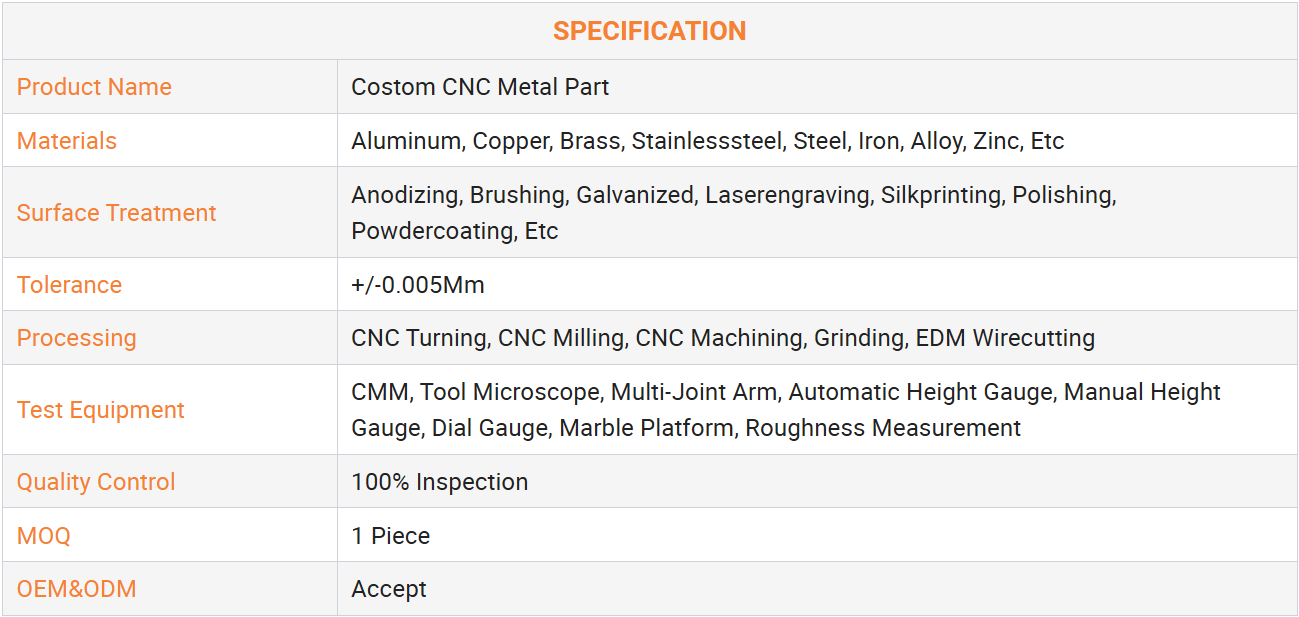
Task: Click the word Aluminum in materials list
Action: pyautogui.click(x=406, y=141)
